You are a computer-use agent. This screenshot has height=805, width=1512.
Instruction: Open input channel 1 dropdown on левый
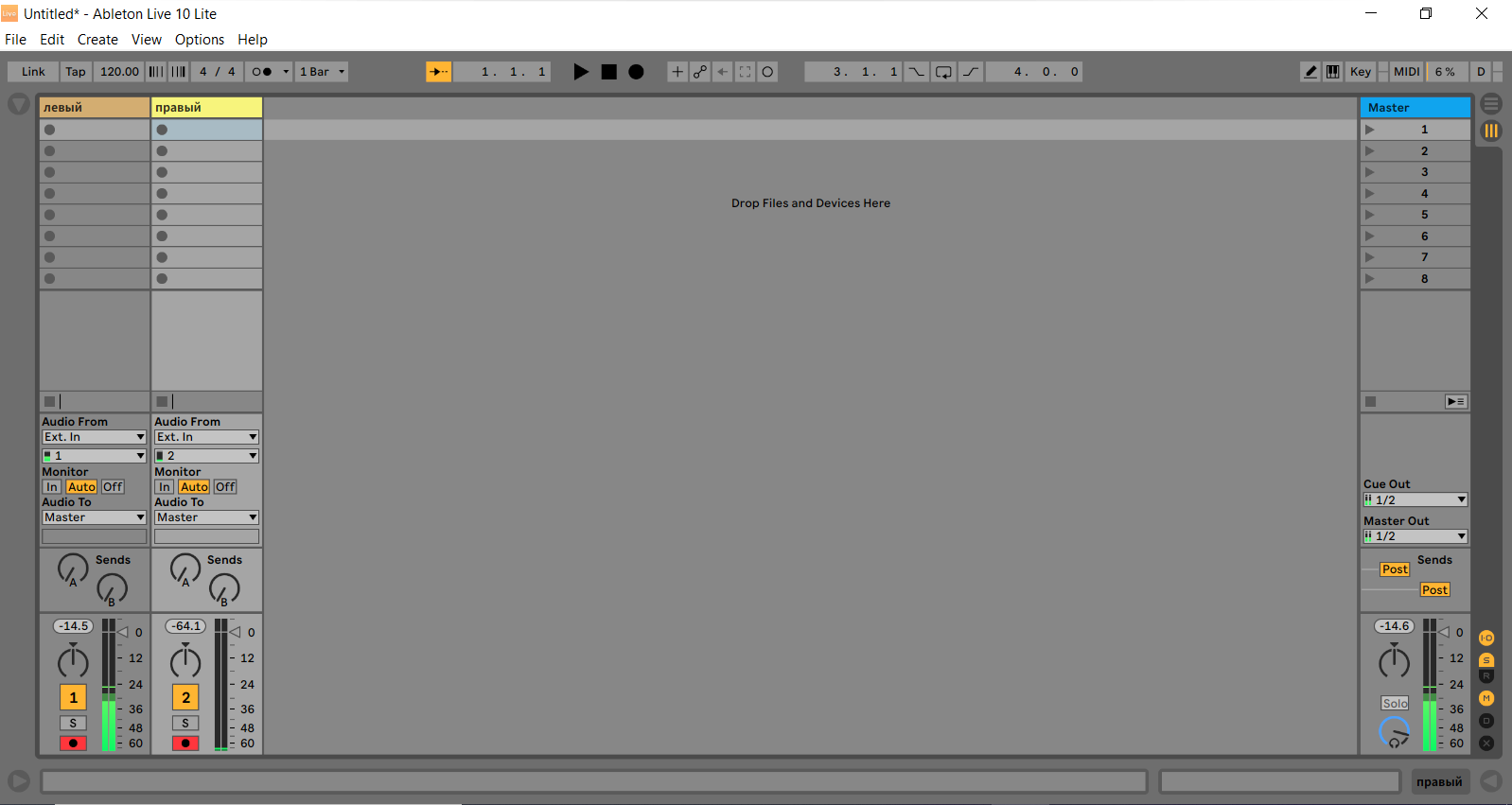pyautogui.click(x=94, y=456)
